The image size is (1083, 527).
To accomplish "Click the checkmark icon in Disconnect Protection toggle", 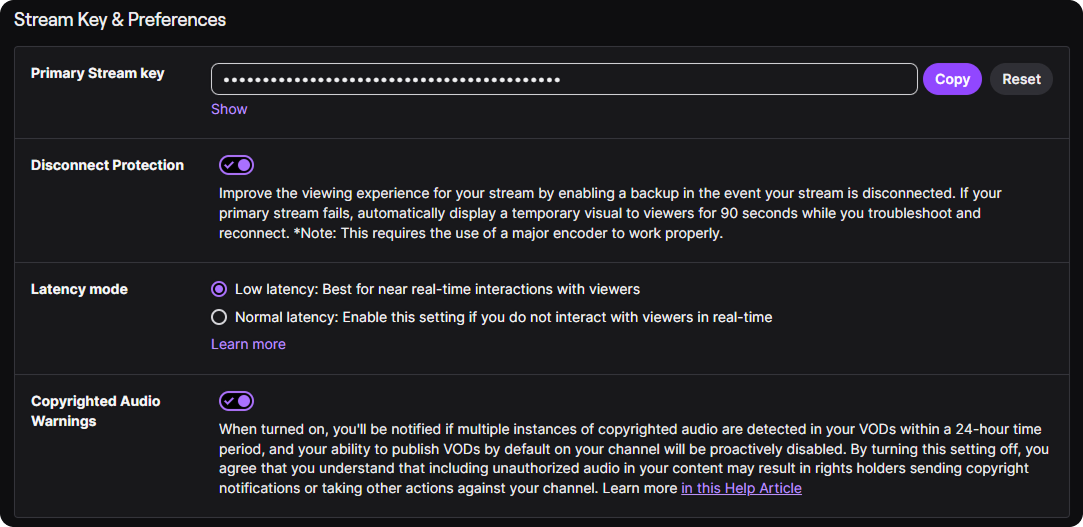I will click(229, 165).
